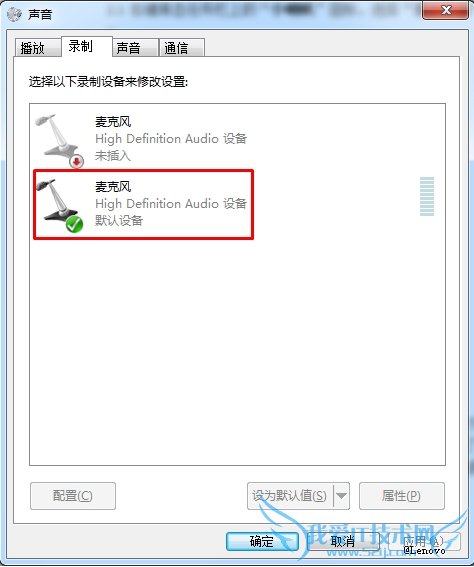Select the default microphone device icon
The height and width of the screenshot is (567, 474).
click(x=60, y=205)
